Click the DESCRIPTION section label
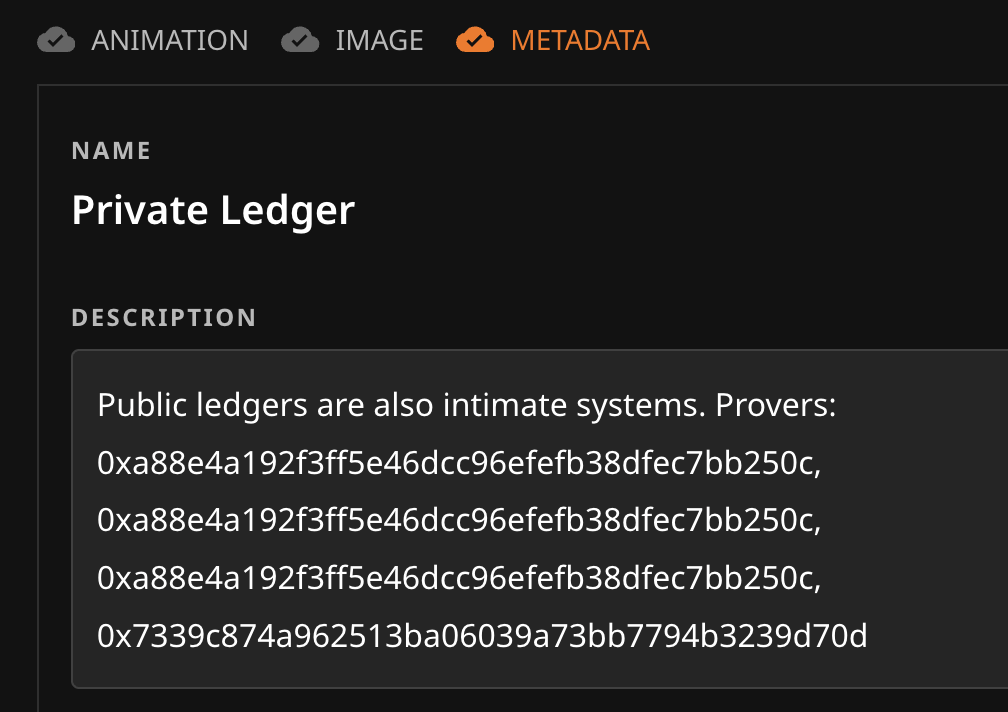The width and height of the screenshot is (1008, 712). click(x=163, y=317)
